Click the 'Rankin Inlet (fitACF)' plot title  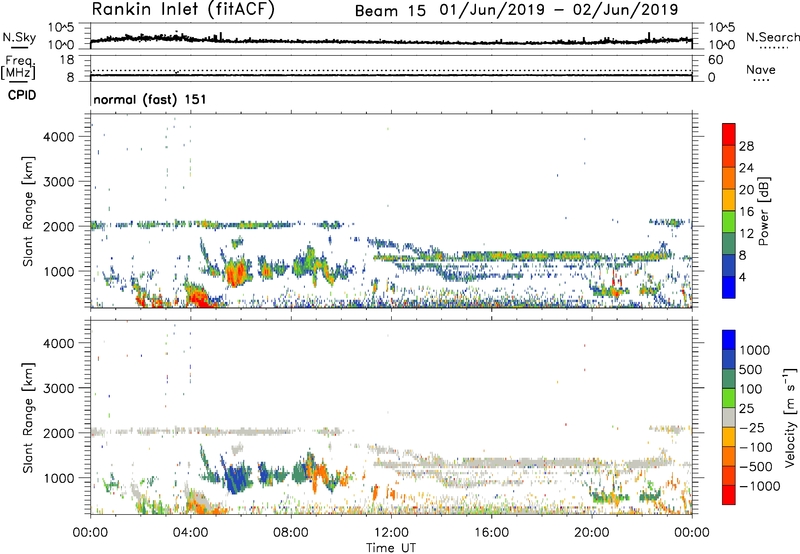coord(183,9)
